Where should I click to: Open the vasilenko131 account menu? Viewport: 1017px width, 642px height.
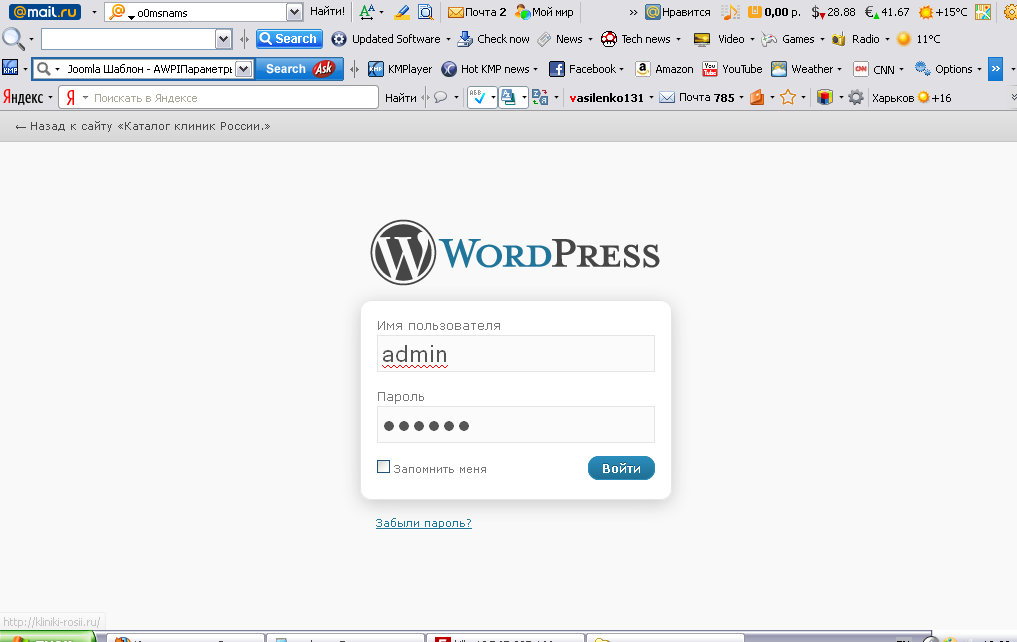point(610,98)
